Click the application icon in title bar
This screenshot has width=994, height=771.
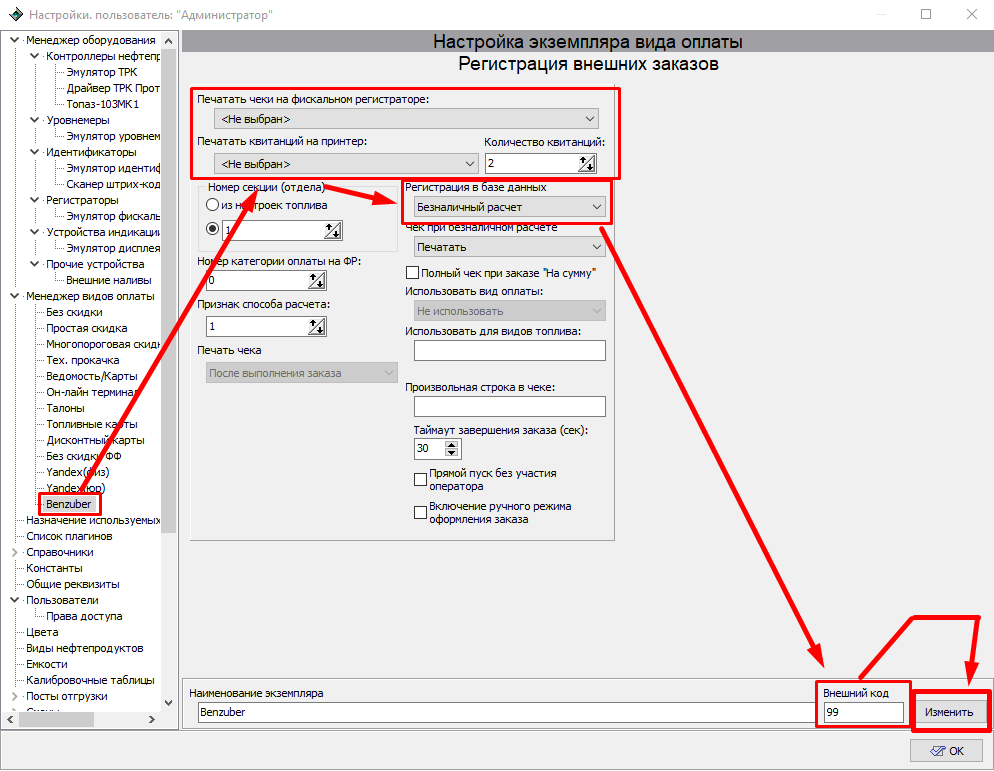pyautogui.click(x=15, y=14)
